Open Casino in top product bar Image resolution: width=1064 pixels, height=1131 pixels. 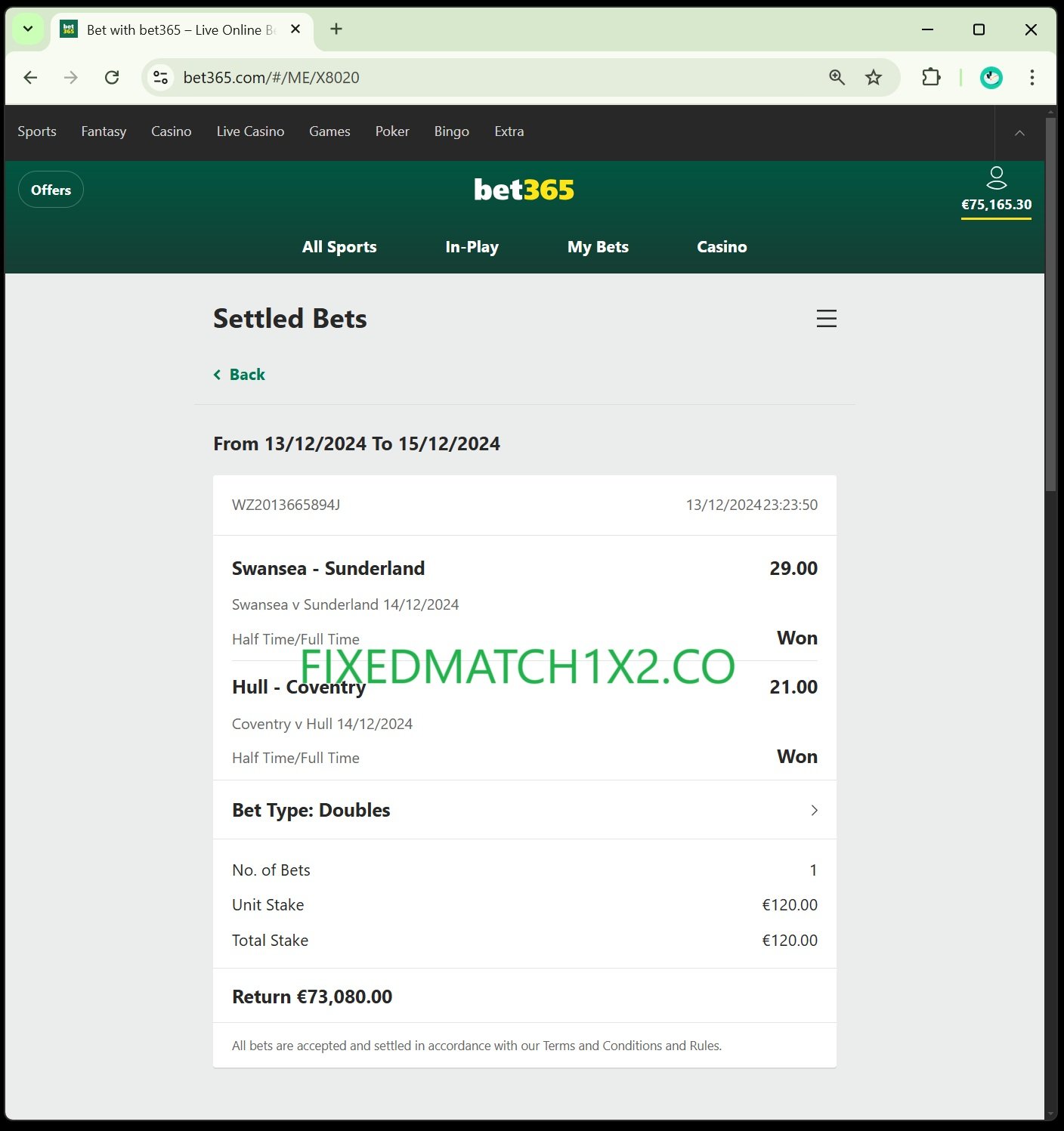pos(172,131)
